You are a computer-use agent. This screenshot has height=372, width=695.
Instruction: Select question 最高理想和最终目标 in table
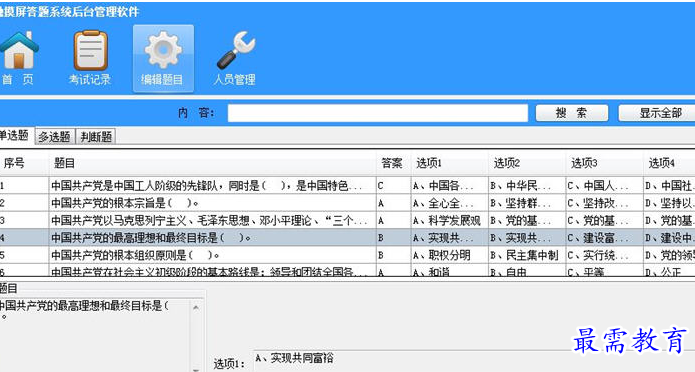[x=213, y=238]
